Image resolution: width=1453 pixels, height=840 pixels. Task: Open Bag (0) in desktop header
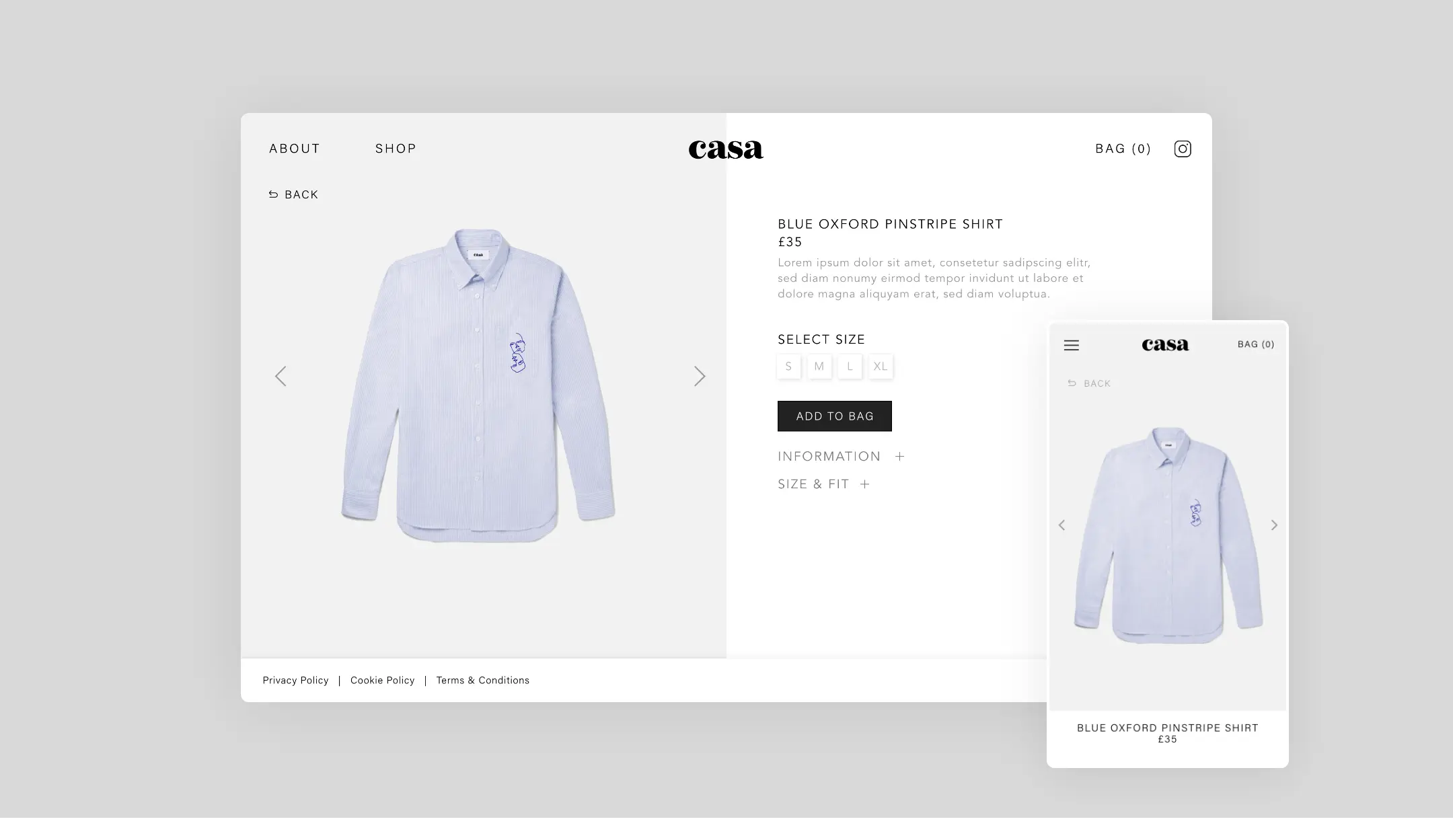(x=1123, y=149)
